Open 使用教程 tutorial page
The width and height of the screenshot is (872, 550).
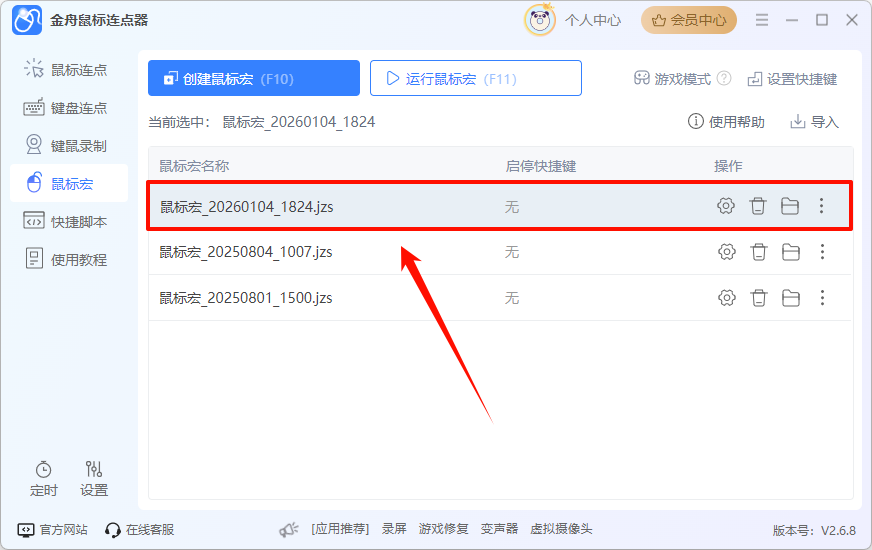click(66, 259)
